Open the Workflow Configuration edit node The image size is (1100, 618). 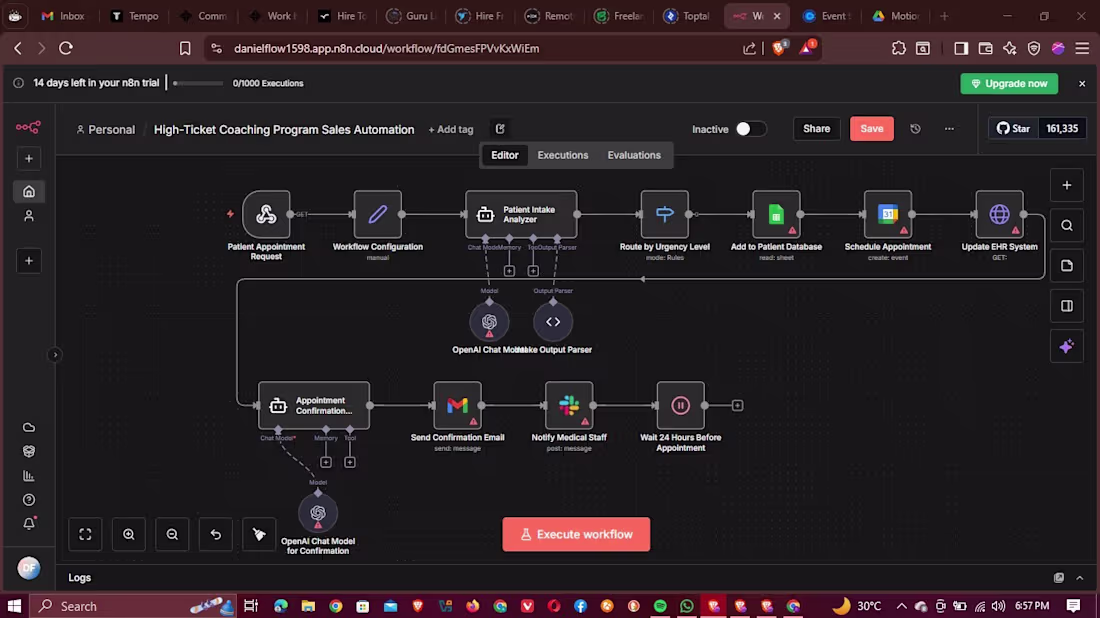pyautogui.click(x=377, y=214)
